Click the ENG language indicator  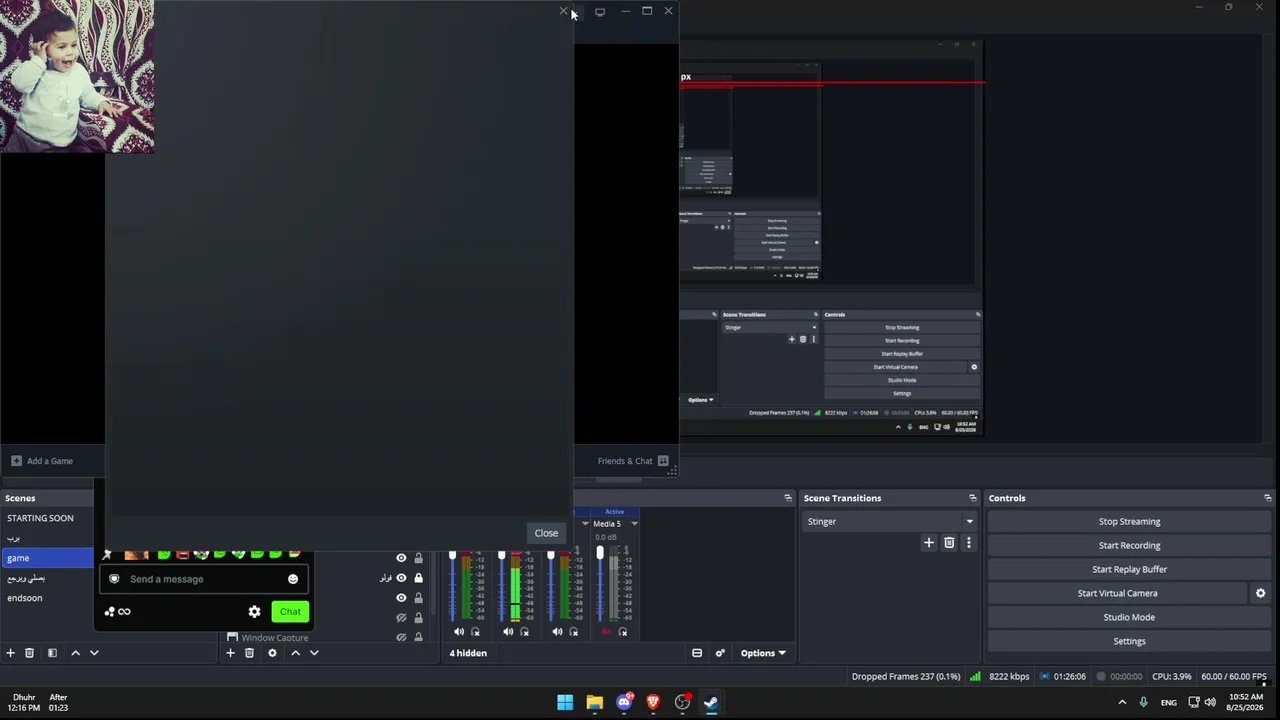tap(1168, 703)
